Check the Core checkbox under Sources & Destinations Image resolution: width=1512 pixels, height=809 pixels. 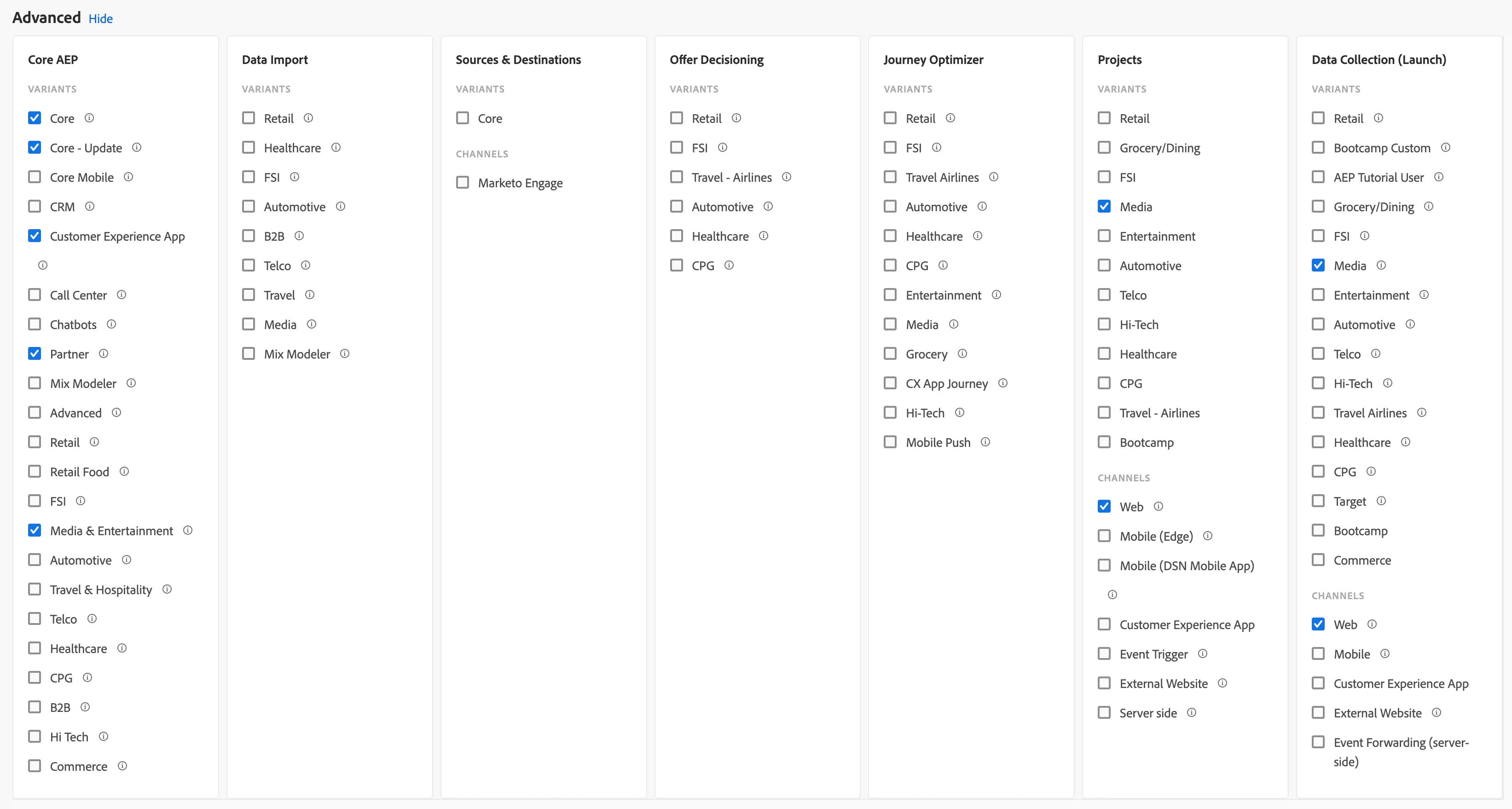pyautogui.click(x=463, y=118)
